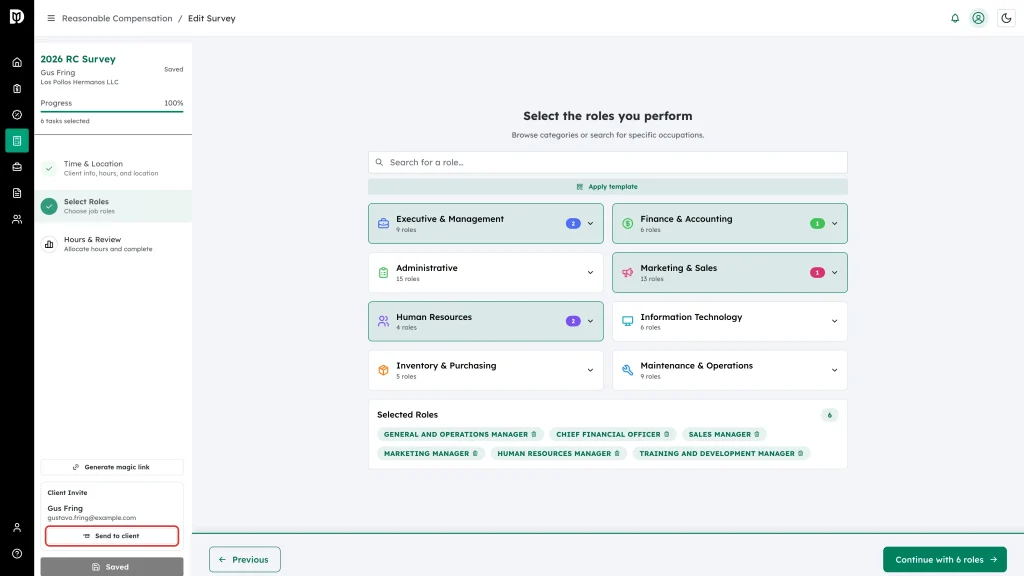Click Marketing & Sales megaphone icon
Image resolution: width=1024 pixels, height=576 pixels.
click(x=628, y=272)
